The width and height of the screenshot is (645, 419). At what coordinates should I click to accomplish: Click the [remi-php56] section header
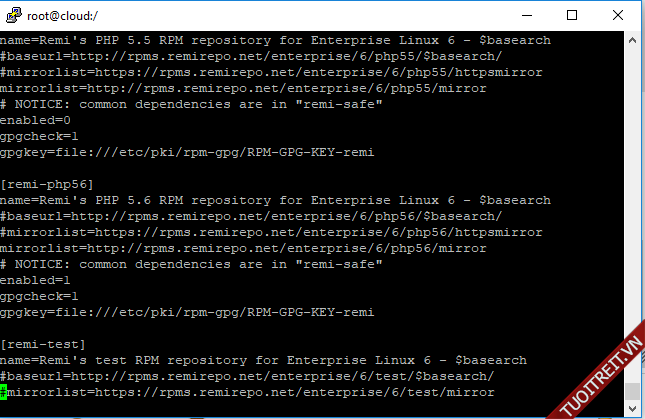click(47, 184)
